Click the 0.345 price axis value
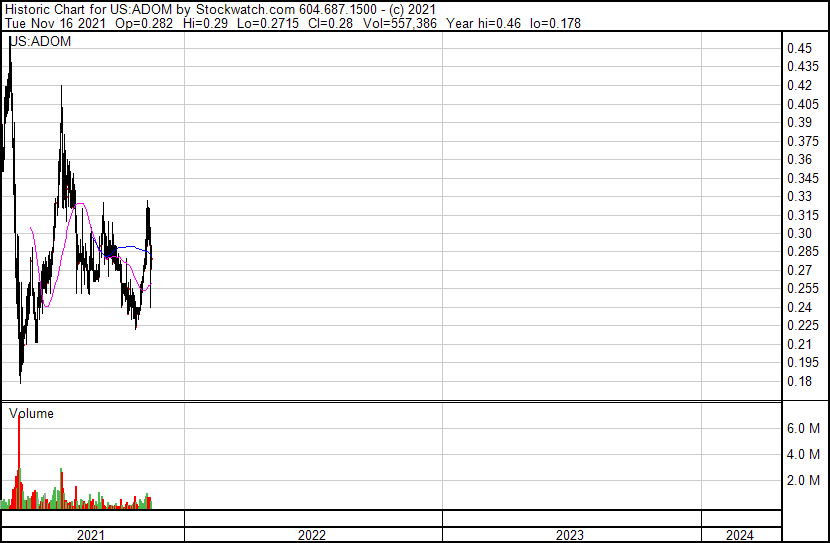This screenshot has height=543, width=830. pyautogui.click(x=803, y=178)
